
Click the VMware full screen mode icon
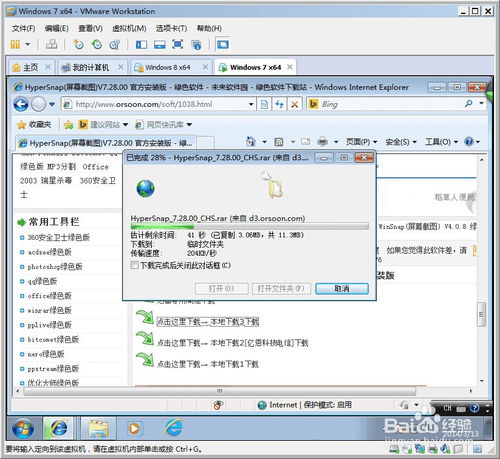(177, 44)
